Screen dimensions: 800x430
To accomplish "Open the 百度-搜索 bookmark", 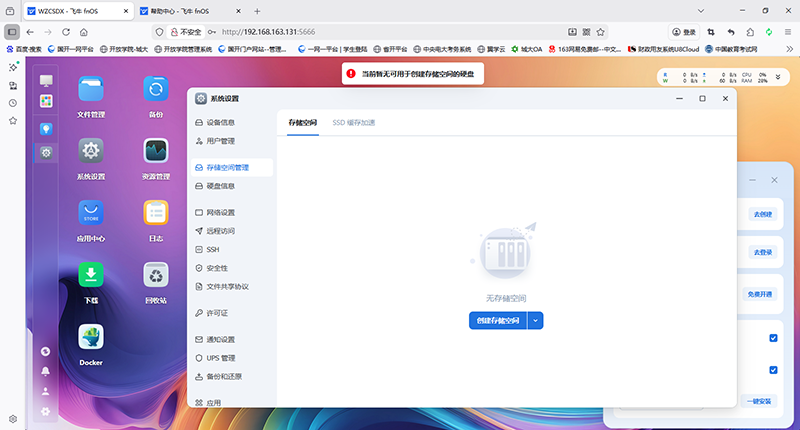I will pyautogui.click(x=24, y=49).
